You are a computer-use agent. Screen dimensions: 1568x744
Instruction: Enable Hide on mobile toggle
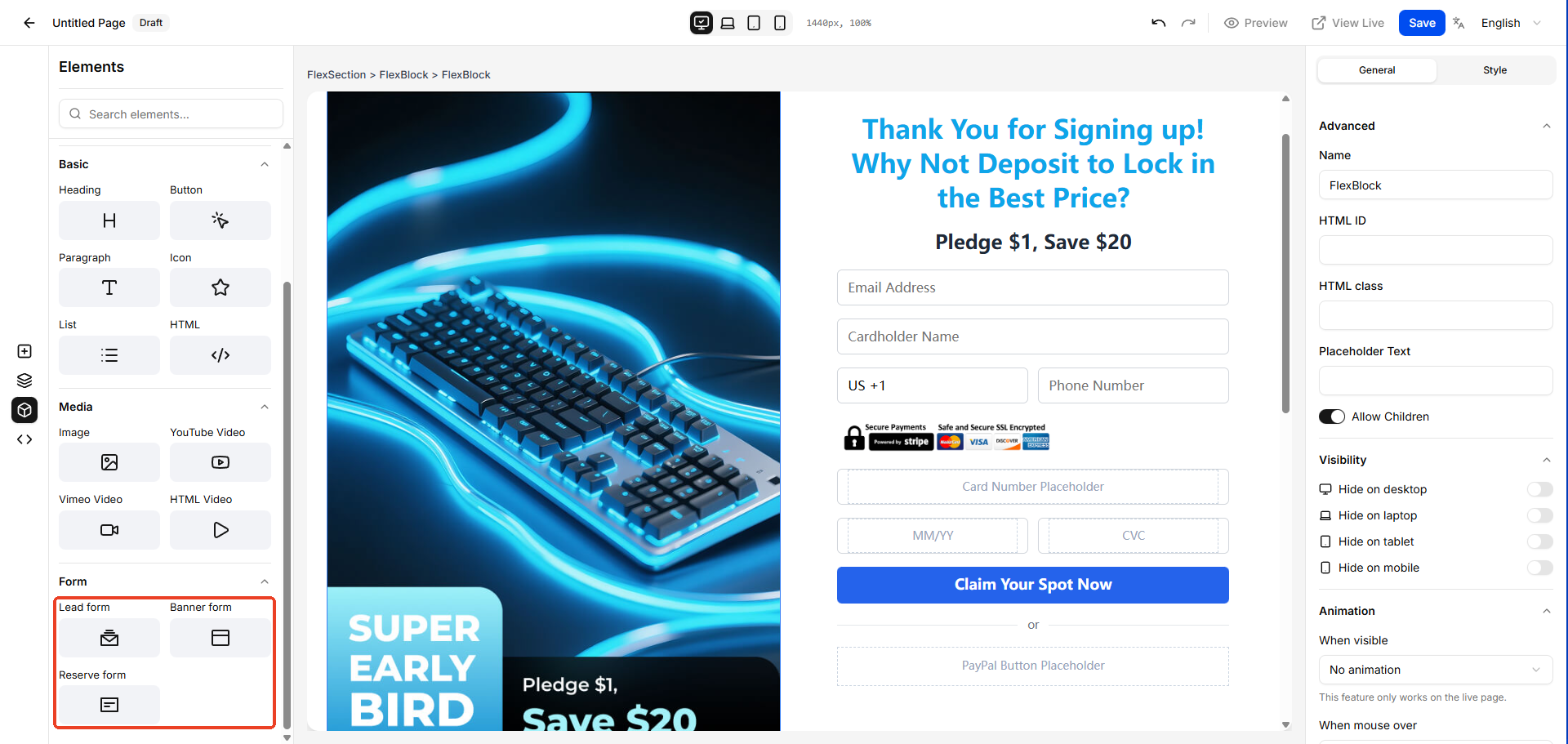point(1539,568)
